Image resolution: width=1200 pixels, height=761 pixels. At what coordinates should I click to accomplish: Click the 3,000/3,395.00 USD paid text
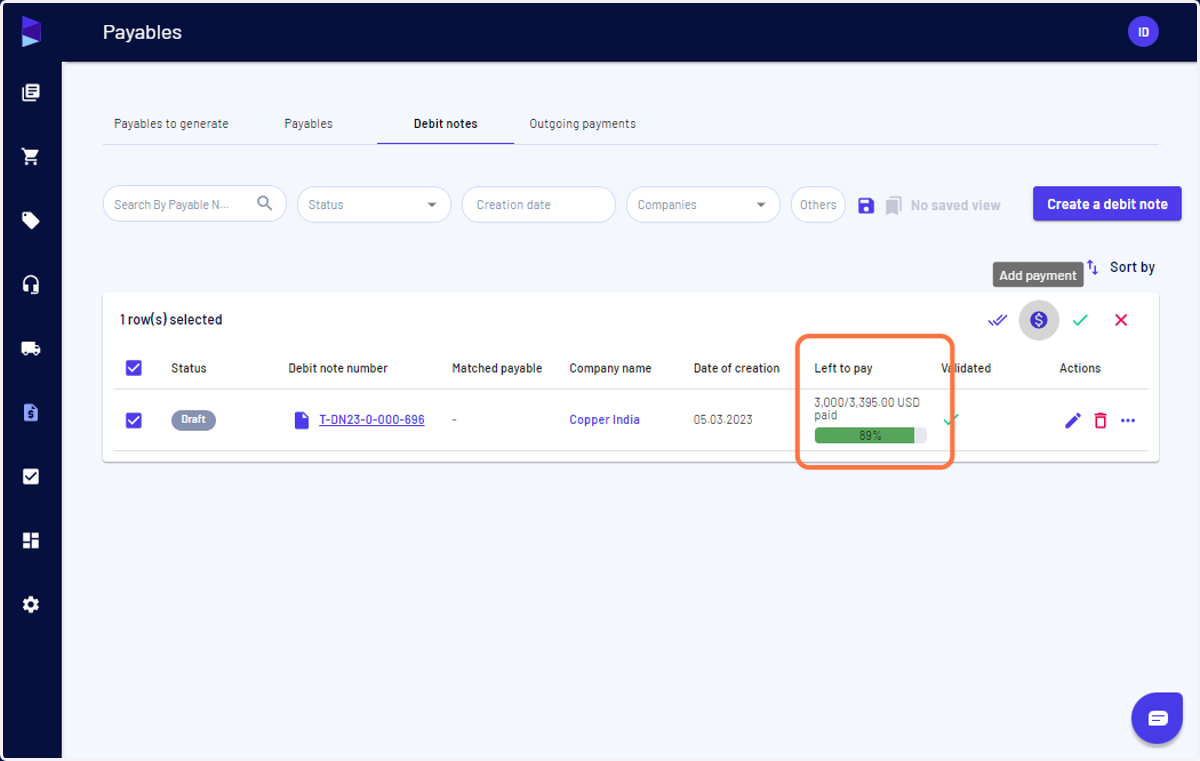(867, 409)
